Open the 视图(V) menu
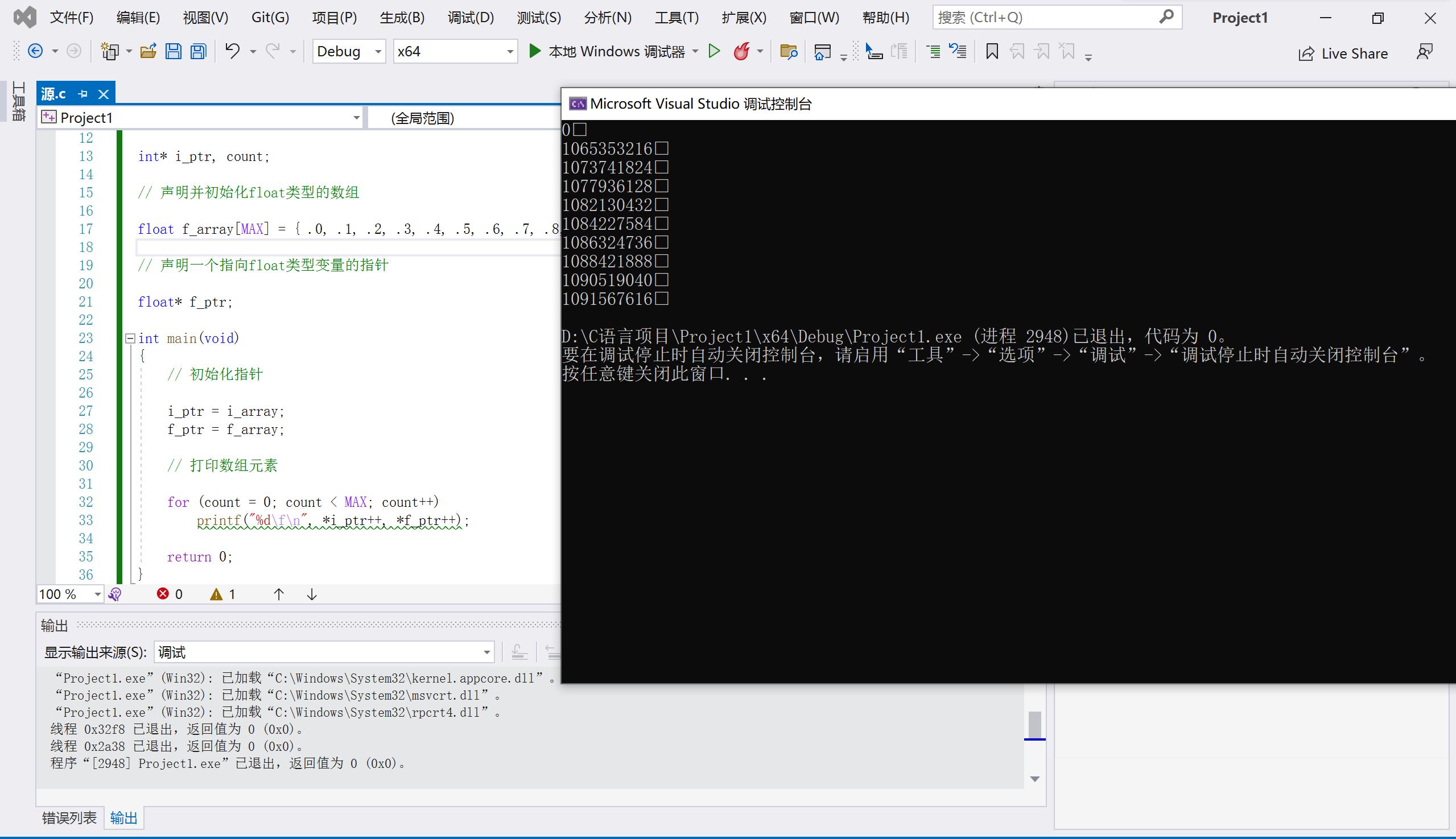 (206, 17)
